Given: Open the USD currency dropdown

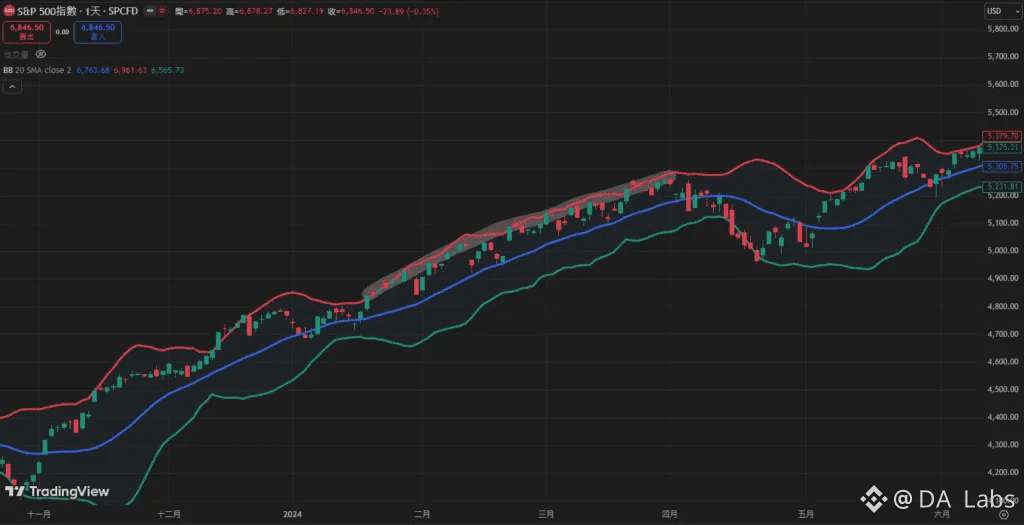Looking at the screenshot, I should click(1002, 11).
